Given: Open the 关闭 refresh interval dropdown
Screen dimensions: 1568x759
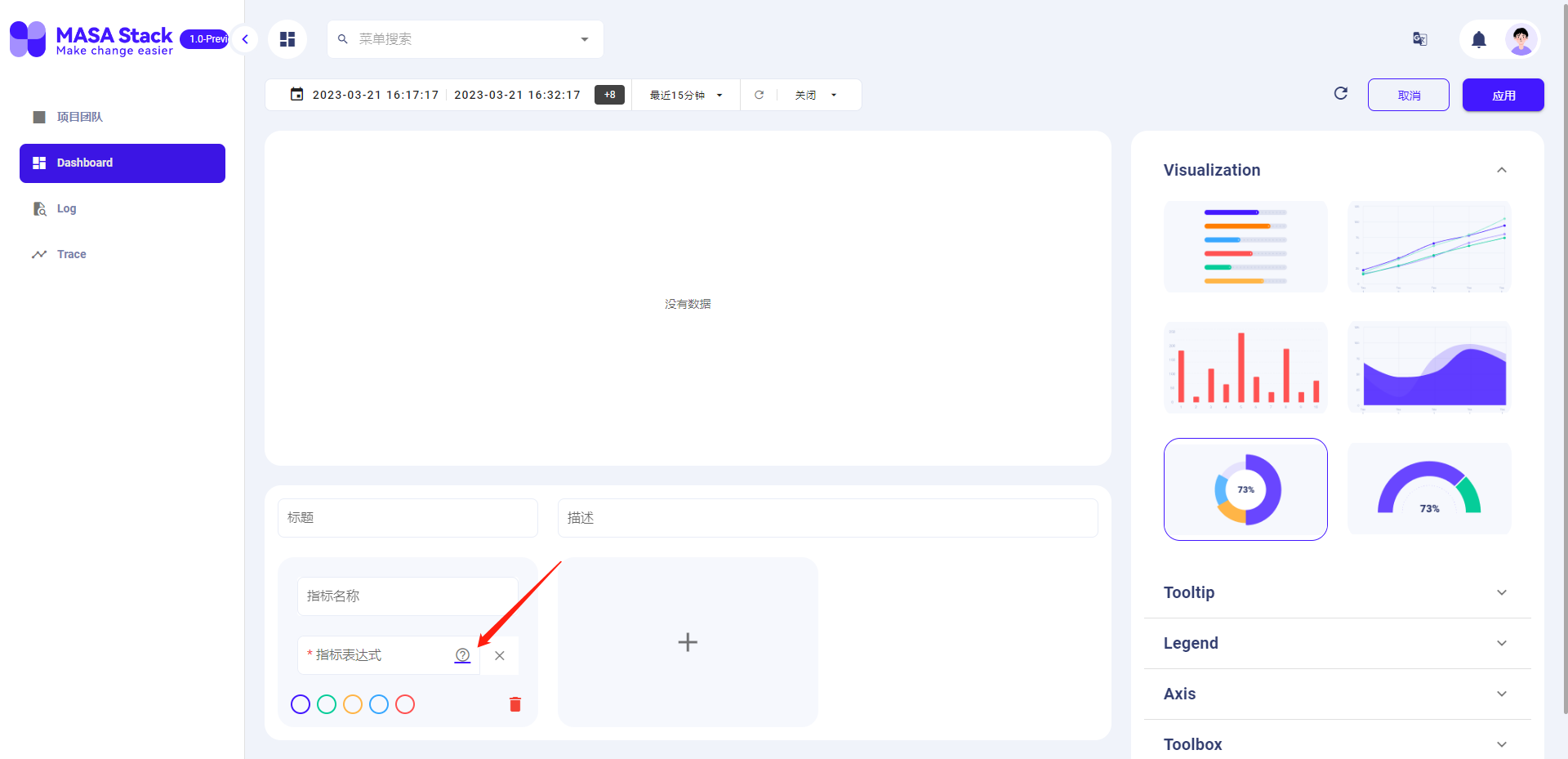Looking at the screenshot, I should 816,95.
